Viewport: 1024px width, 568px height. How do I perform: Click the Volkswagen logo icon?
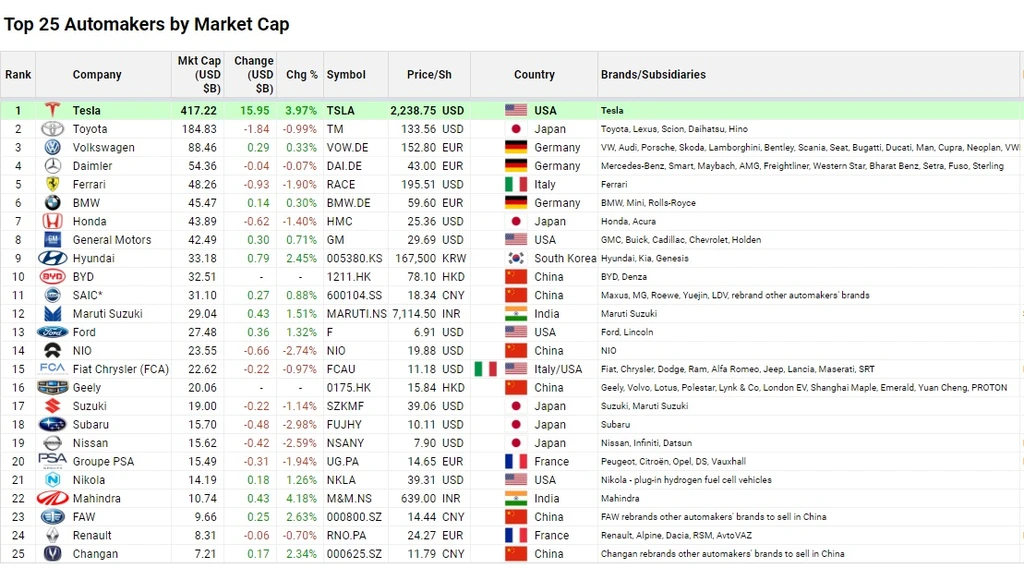point(52,147)
